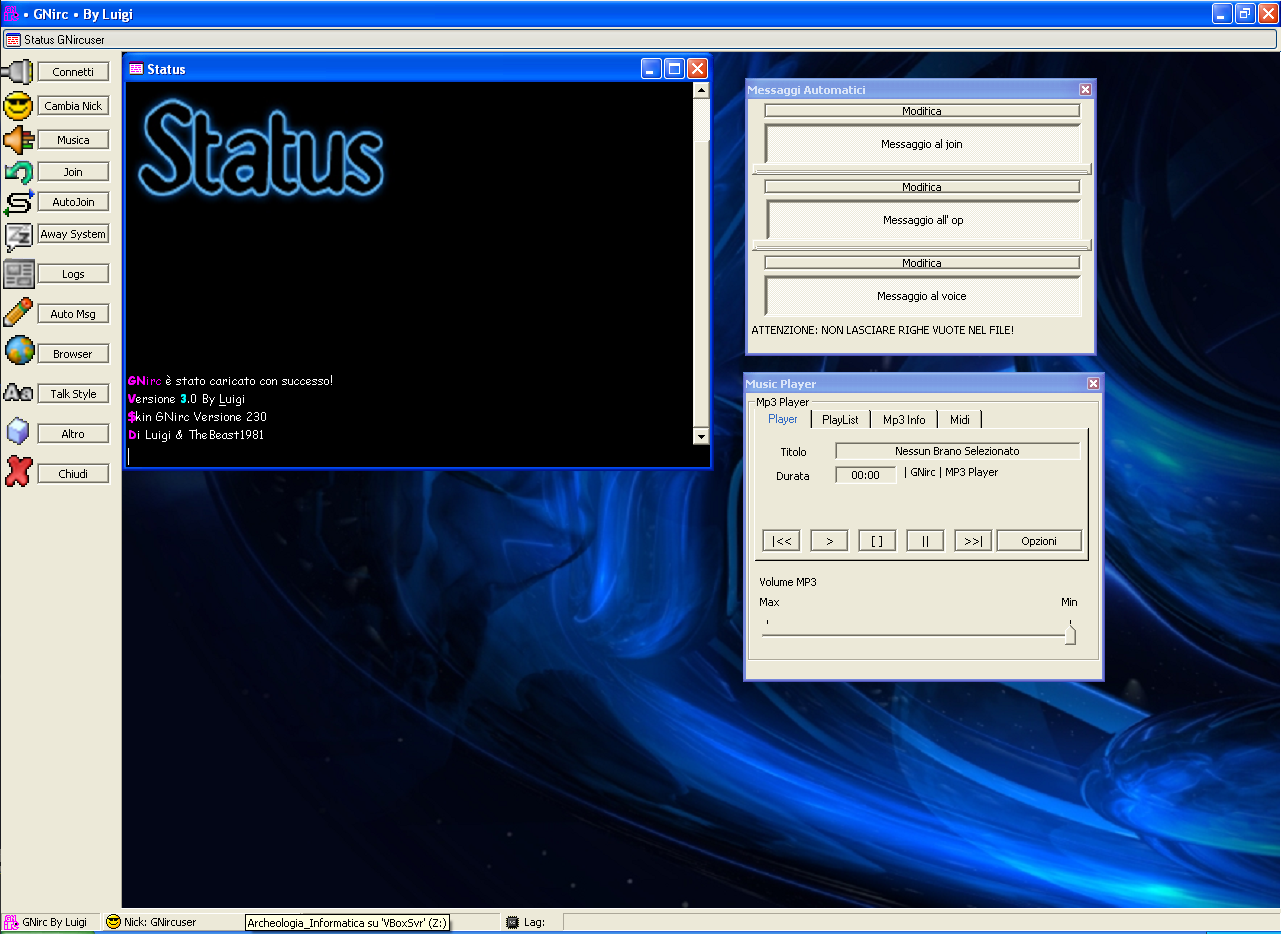The height and width of the screenshot is (934, 1281).
Task: Open the Logs button in sidebar
Action: coord(73,274)
